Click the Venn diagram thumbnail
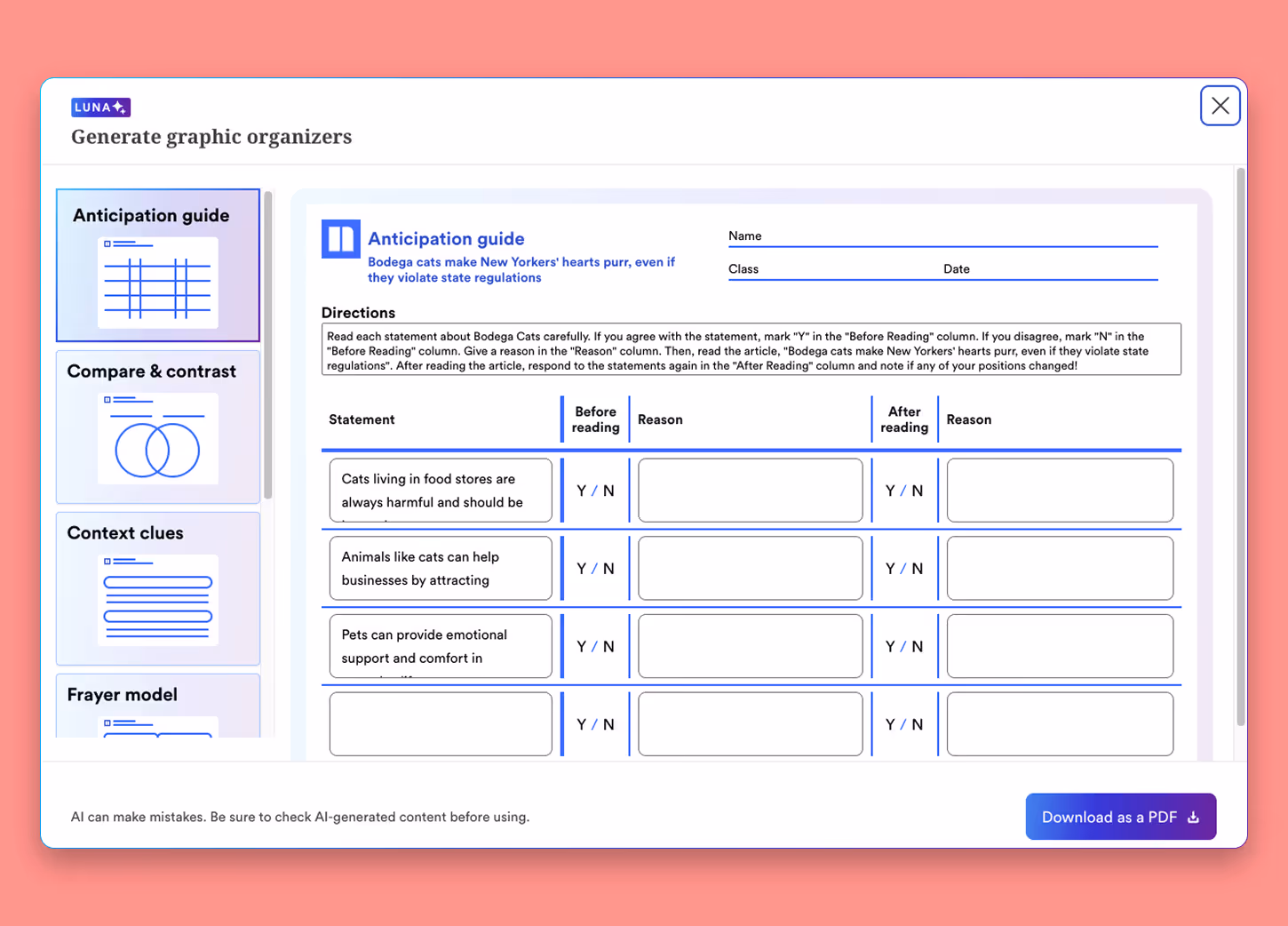 click(158, 439)
